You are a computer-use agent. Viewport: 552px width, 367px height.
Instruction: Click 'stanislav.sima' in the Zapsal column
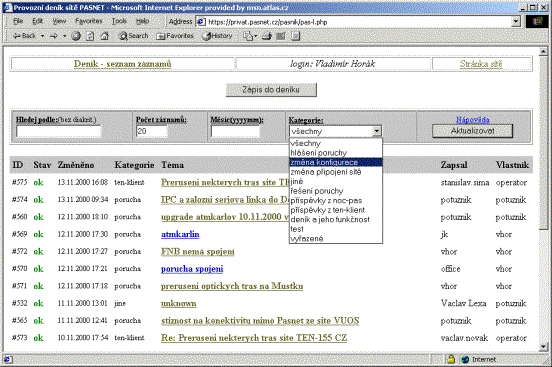pyautogui.click(x=465, y=182)
